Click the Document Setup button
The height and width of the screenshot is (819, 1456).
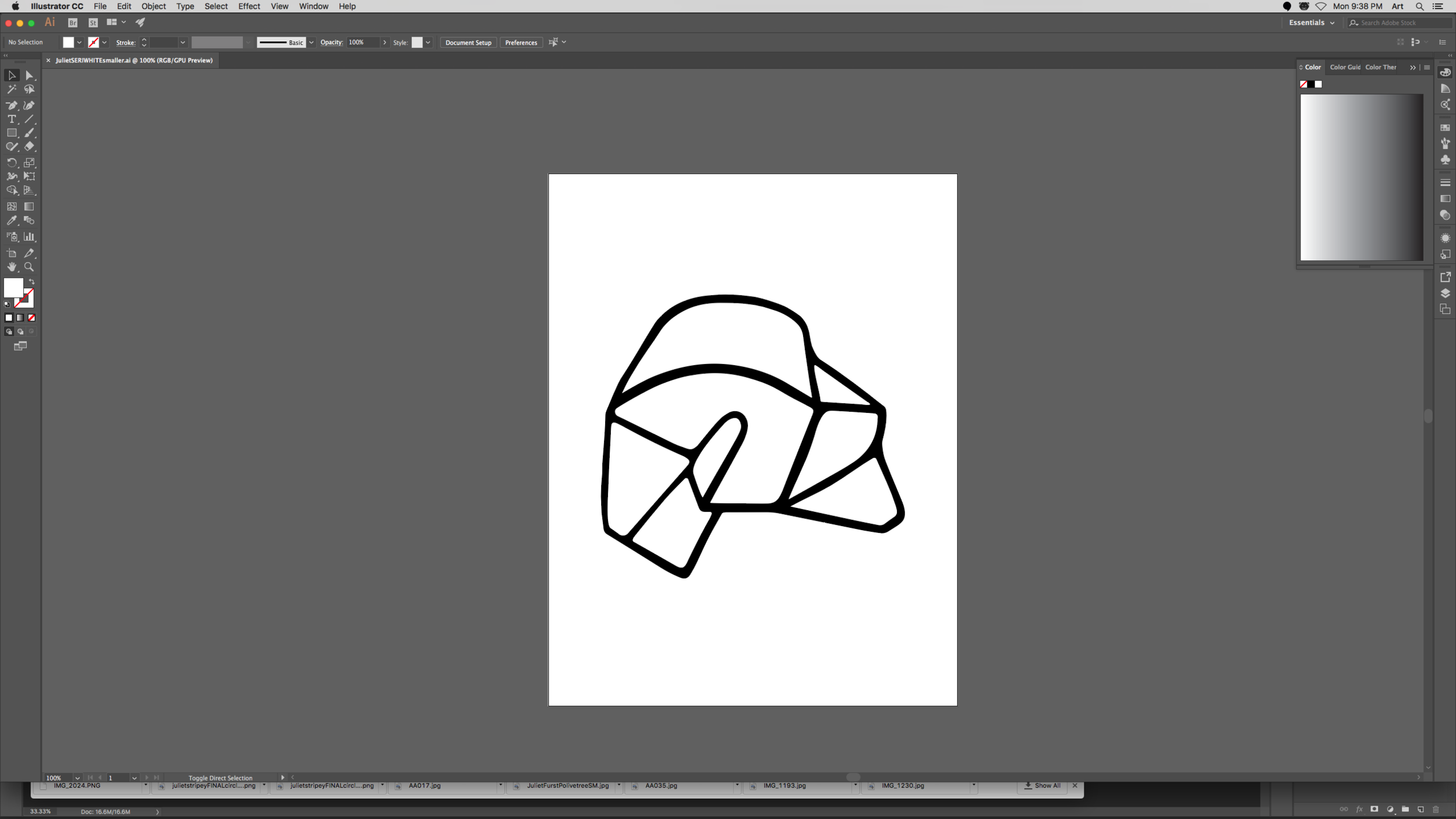click(468, 43)
